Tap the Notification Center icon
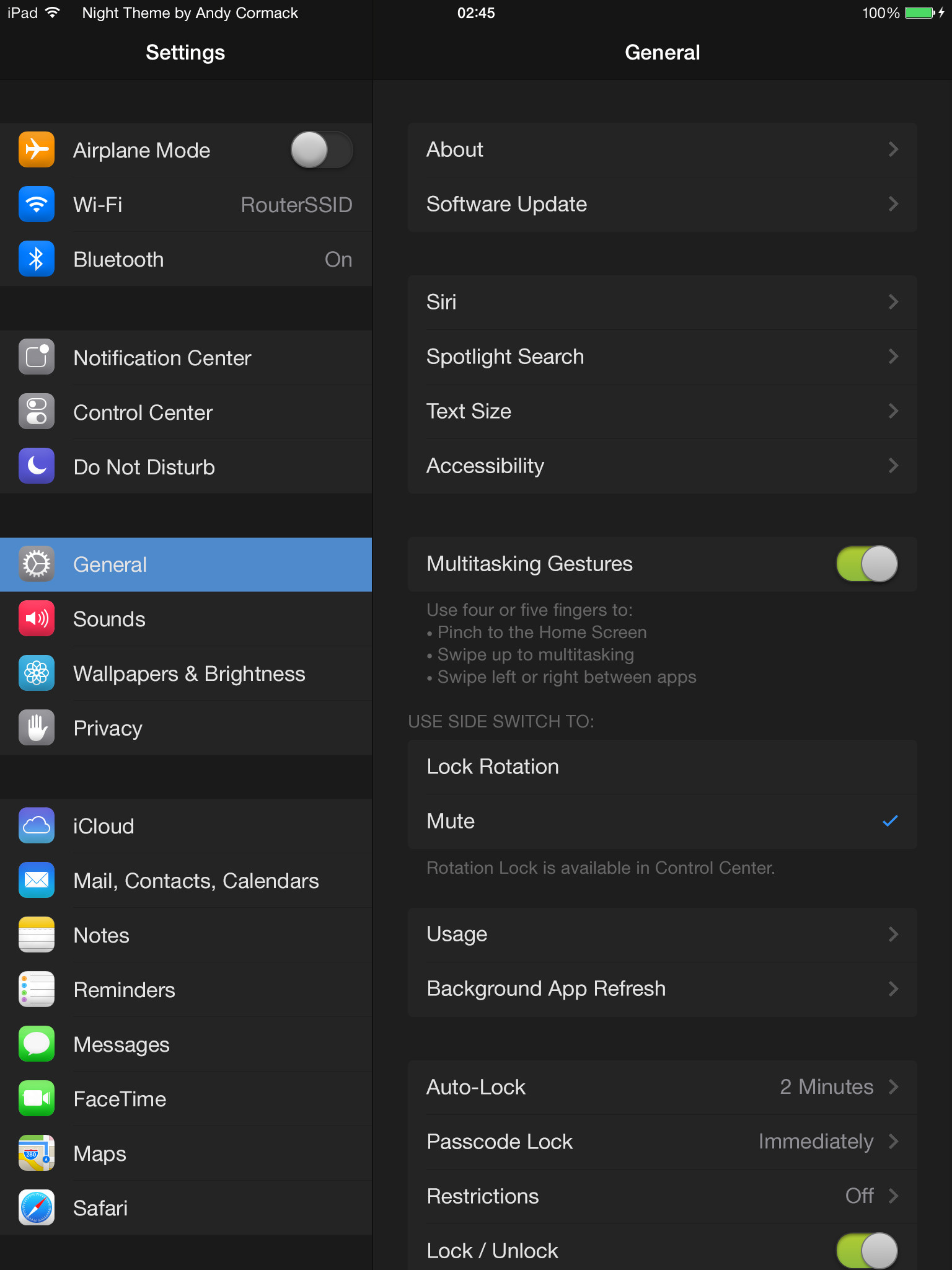Viewport: 952px width, 1270px height. tap(37, 357)
